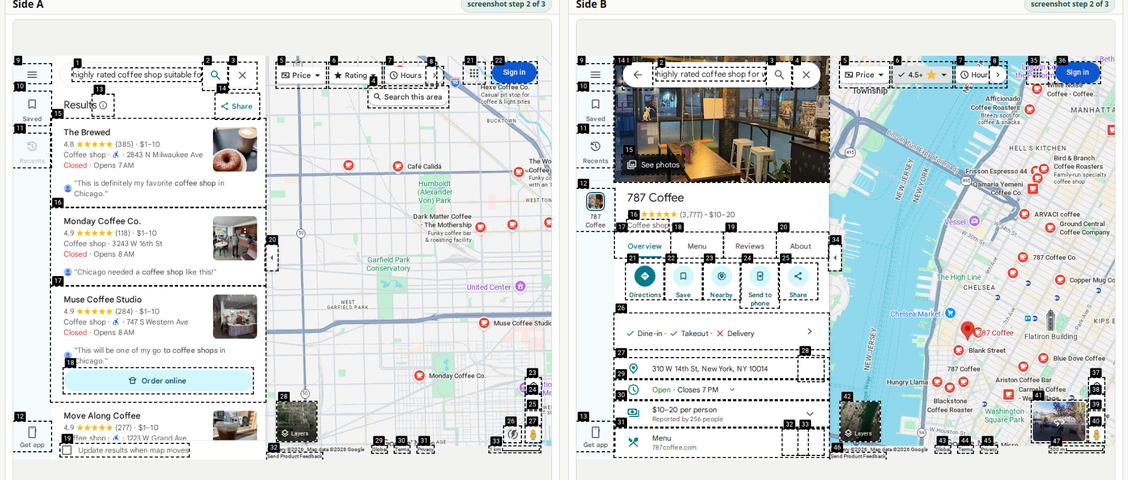Click the info icon beside Results in Side A
This screenshot has height=480, width=1128.
[x=103, y=105]
